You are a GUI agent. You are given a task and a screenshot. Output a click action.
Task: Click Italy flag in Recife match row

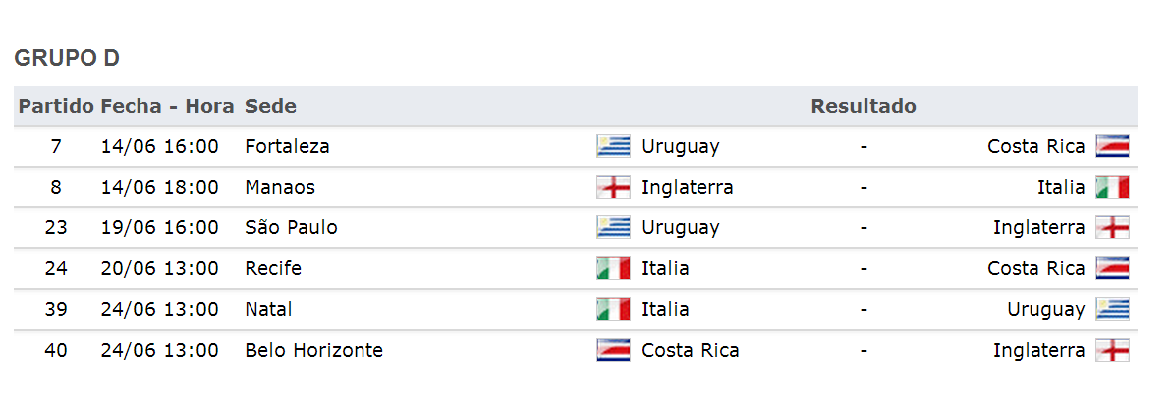[x=613, y=268]
